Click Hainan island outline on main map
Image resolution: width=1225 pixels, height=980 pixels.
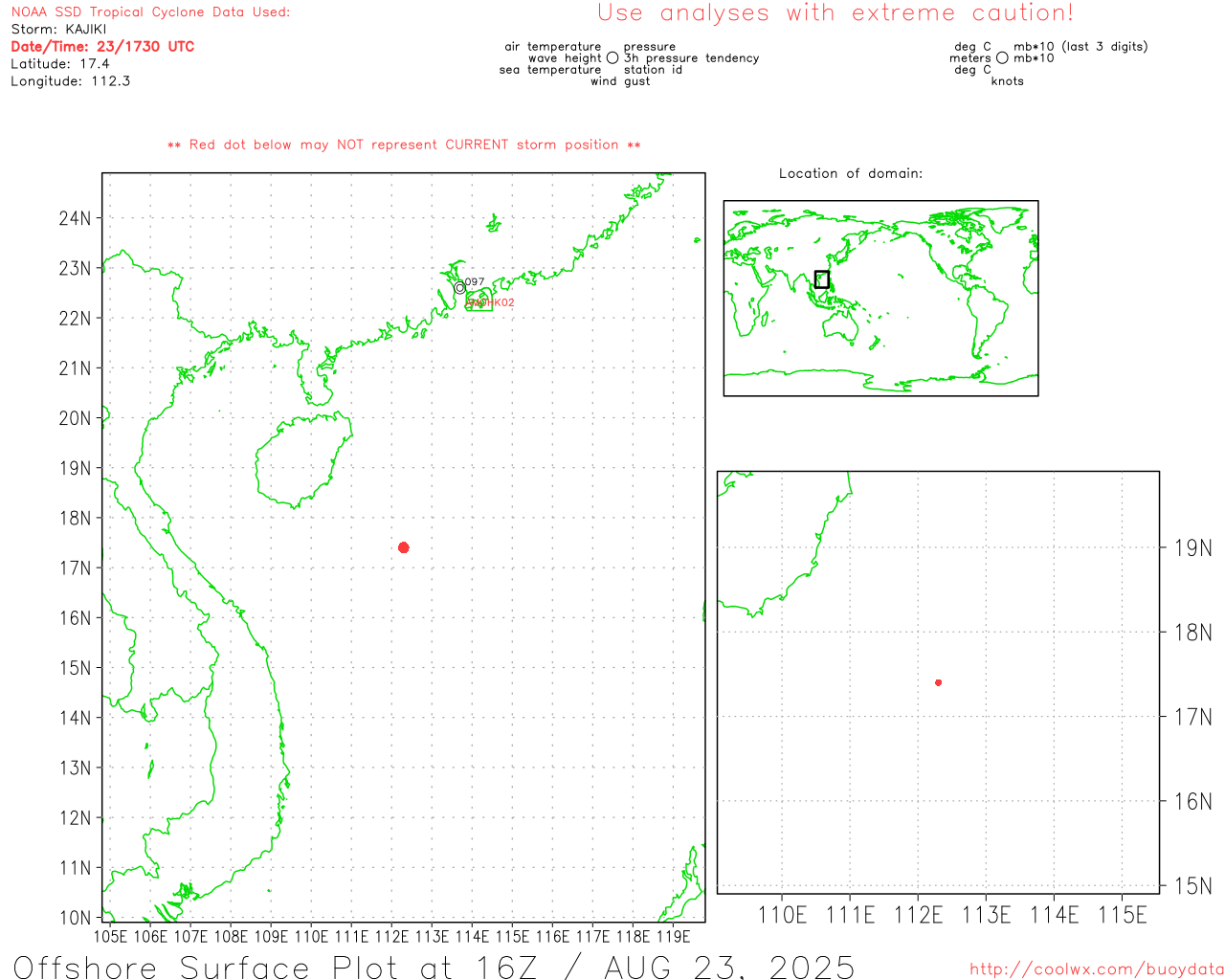pyautogui.click(x=304, y=459)
